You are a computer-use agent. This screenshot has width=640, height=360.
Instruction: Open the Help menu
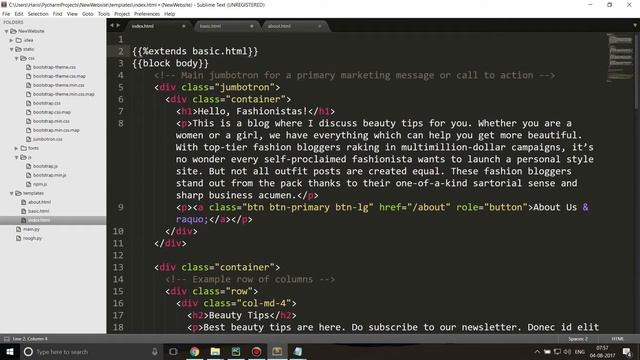pyautogui.click(x=169, y=14)
